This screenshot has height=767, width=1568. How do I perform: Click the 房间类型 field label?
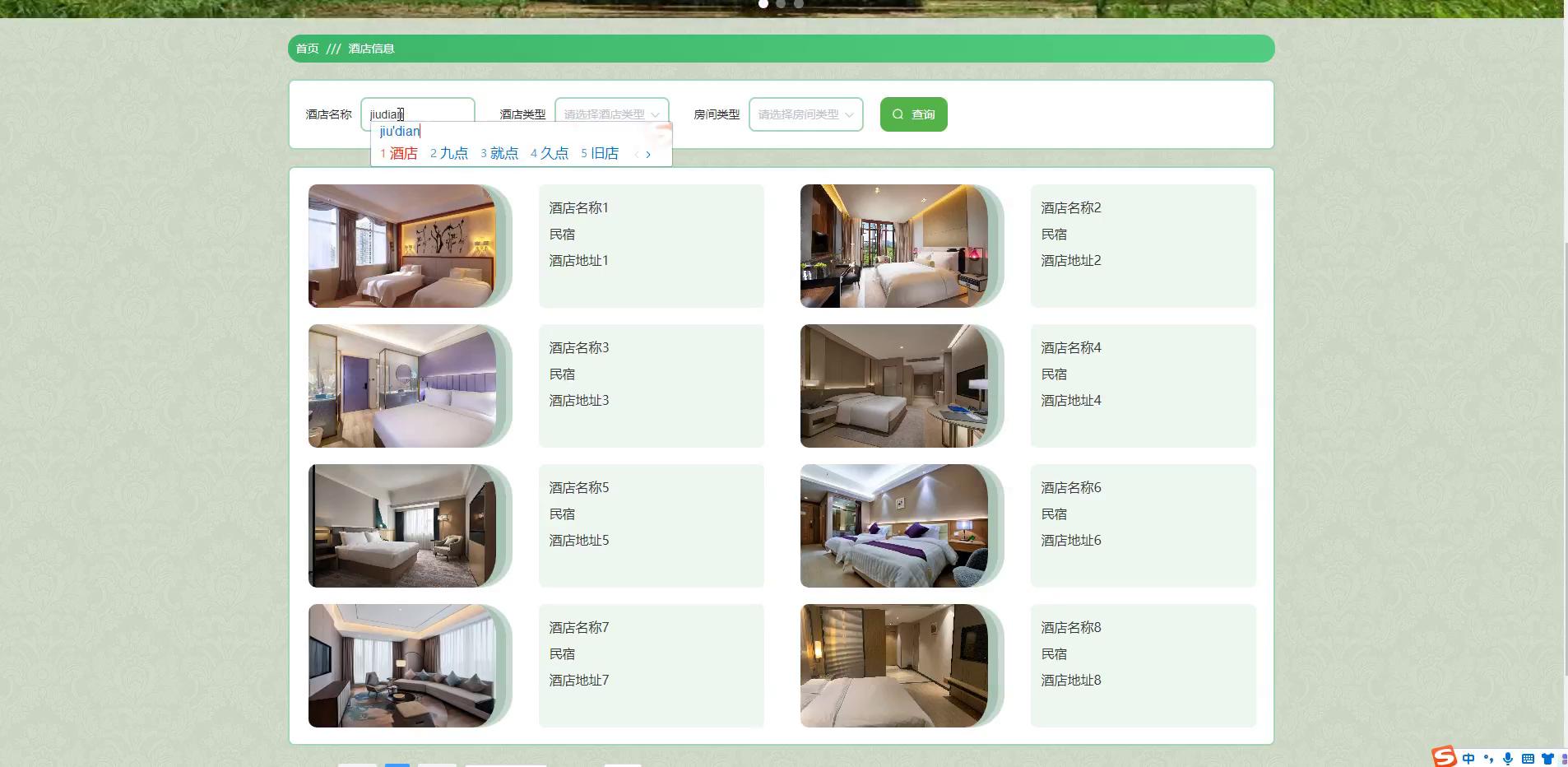[717, 114]
